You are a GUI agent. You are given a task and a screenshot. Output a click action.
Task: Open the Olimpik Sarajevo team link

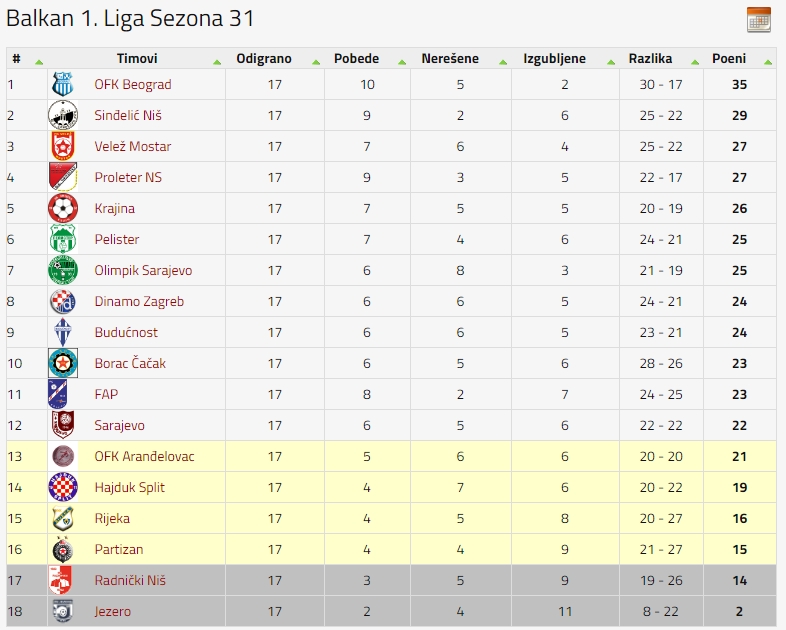tap(143, 270)
